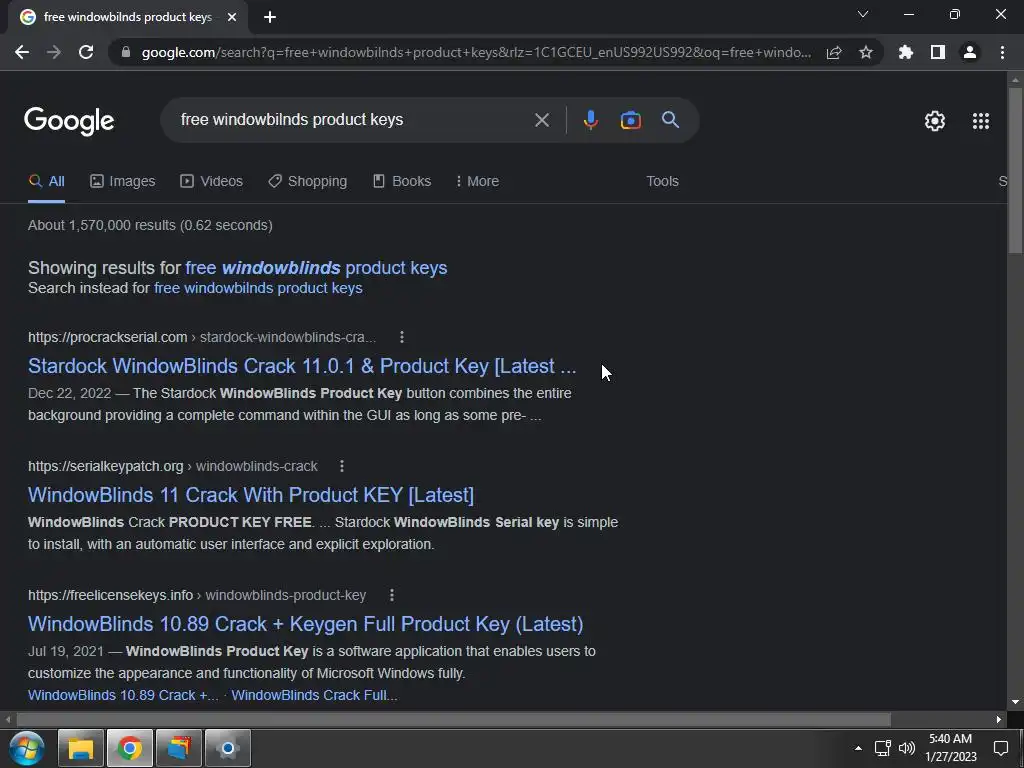Expand the More search filters
The image size is (1024, 768).
(x=477, y=181)
